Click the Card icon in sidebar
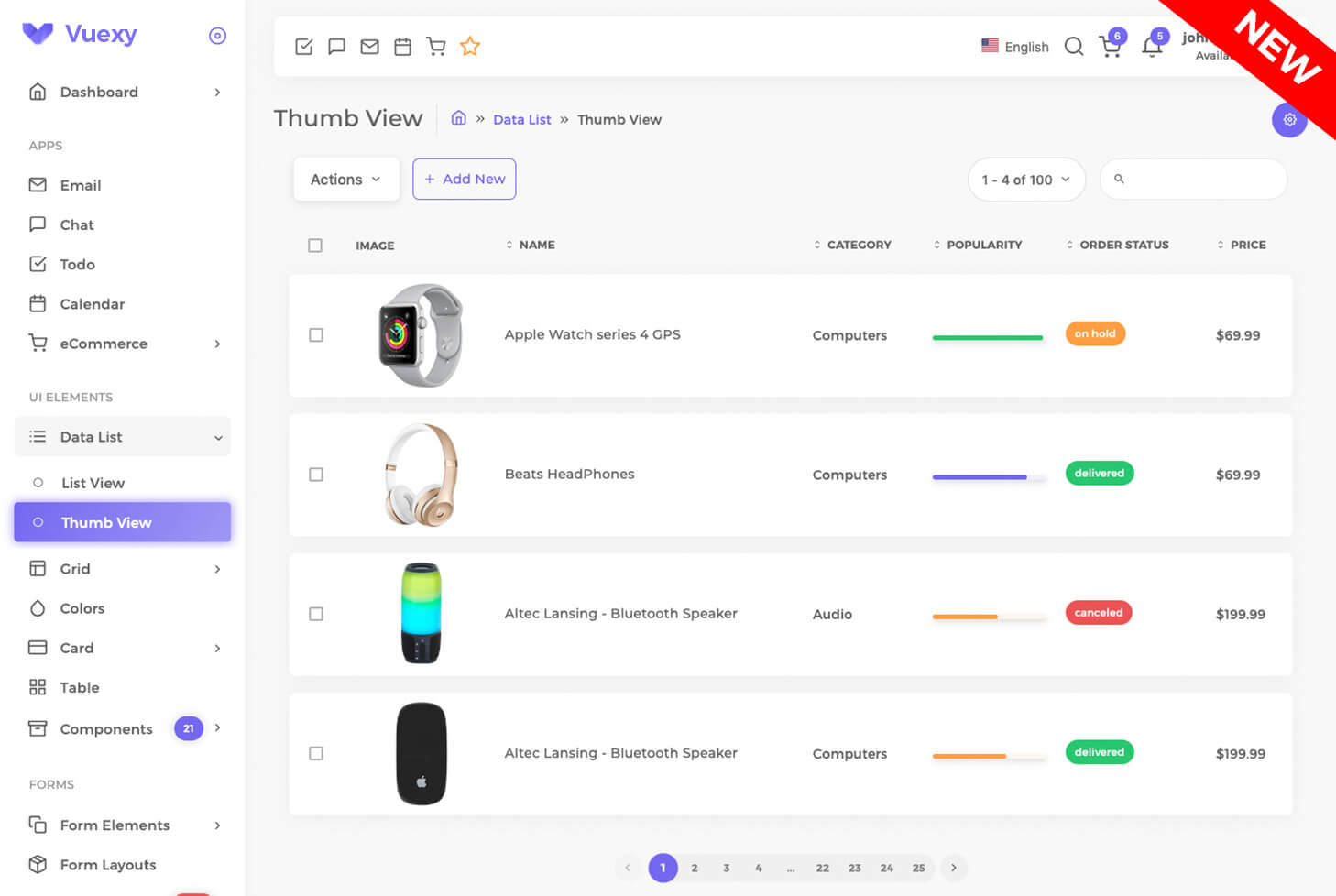 pos(38,648)
